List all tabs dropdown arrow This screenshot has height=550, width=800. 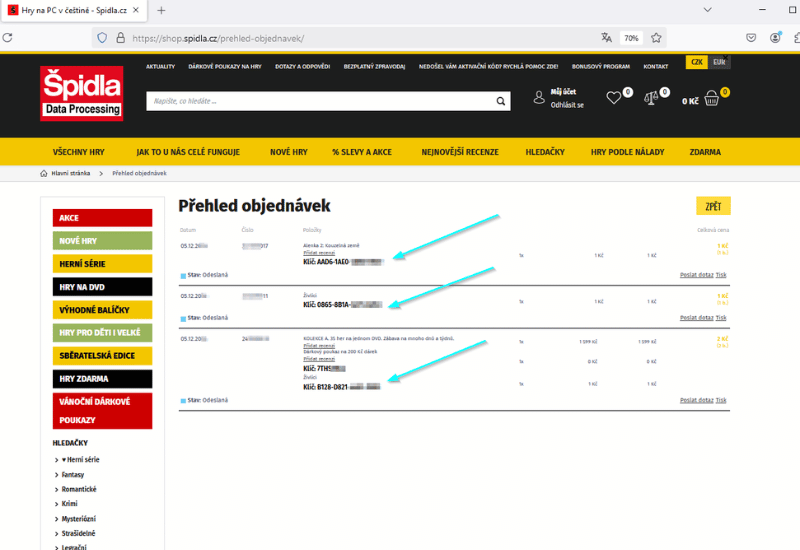(x=707, y=10)
